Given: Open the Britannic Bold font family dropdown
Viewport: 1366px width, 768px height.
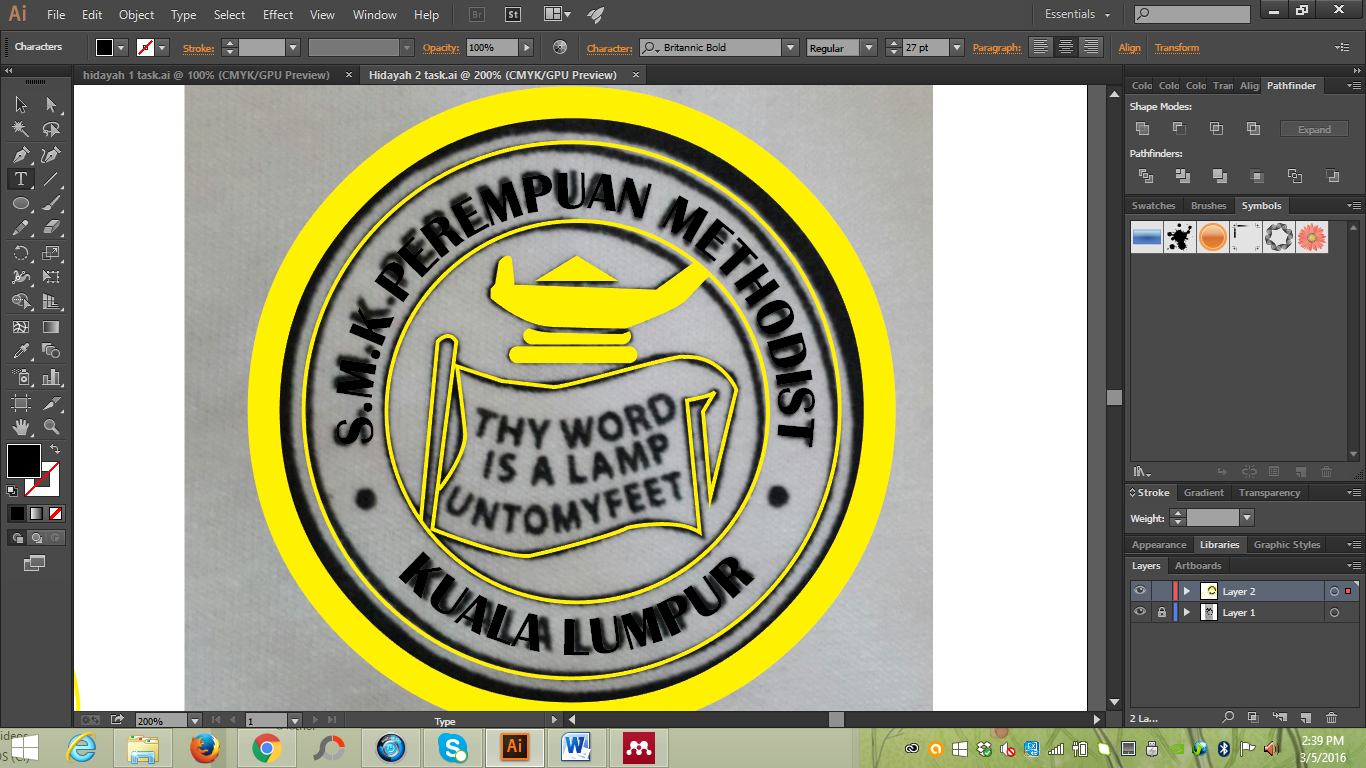Looking at the screenshot, I should tap(790, 48).
